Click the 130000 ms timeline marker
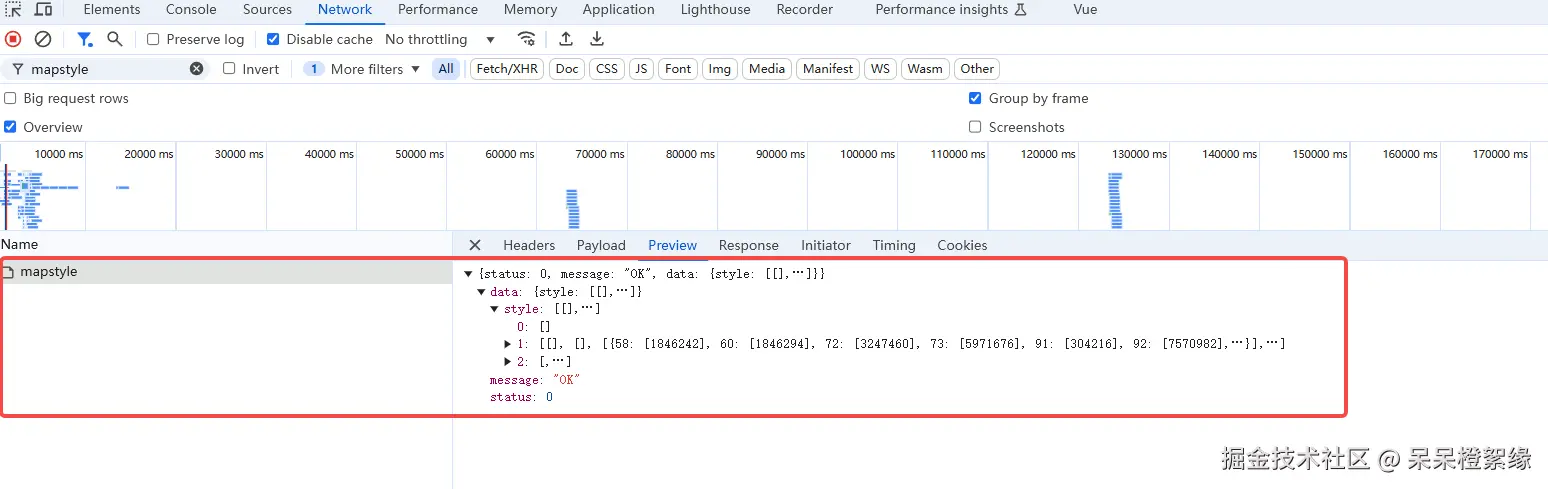The image size is (1548, 489). tap(1139, 154)
